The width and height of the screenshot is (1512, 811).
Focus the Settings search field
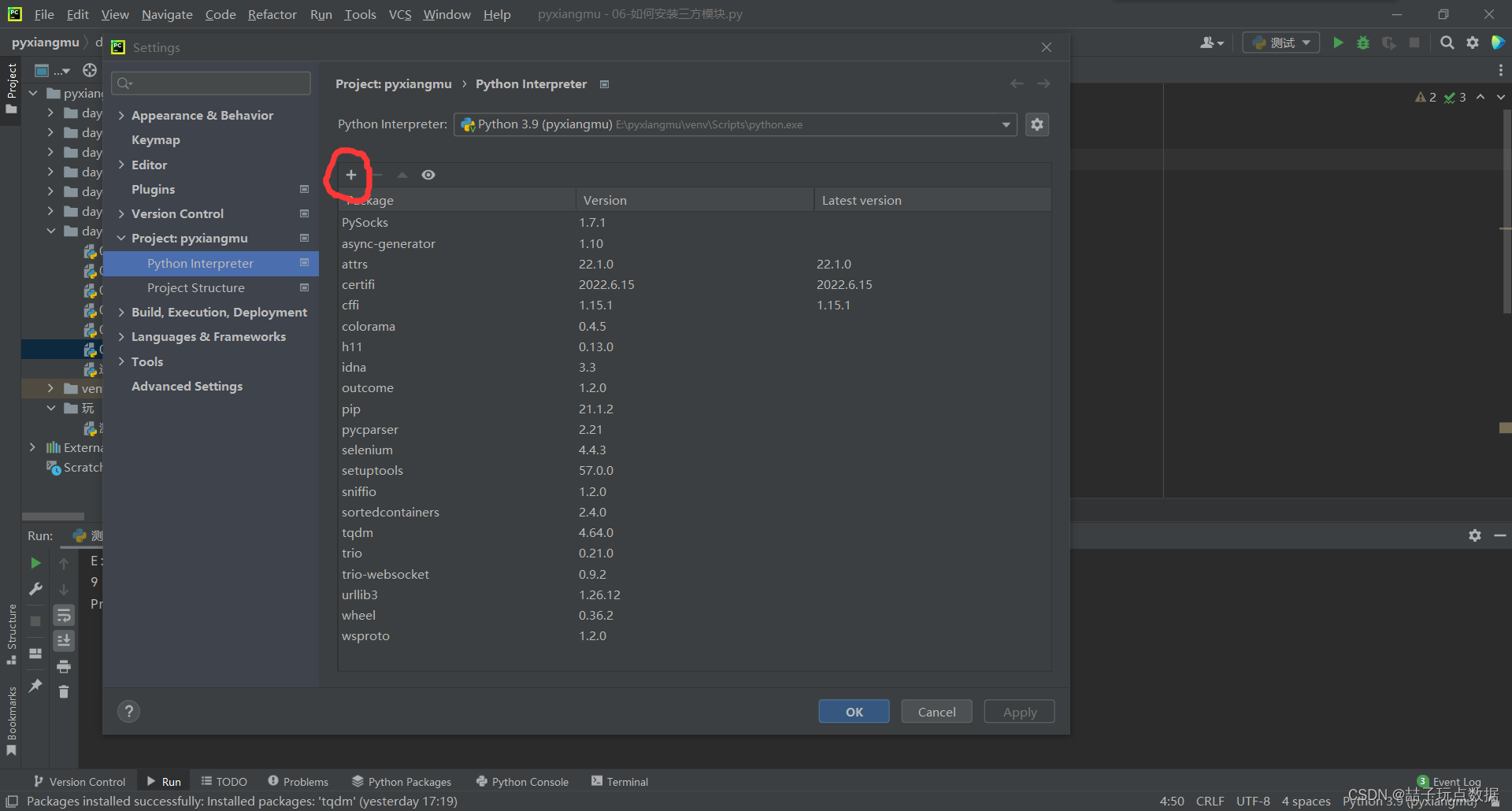point(211,83)
